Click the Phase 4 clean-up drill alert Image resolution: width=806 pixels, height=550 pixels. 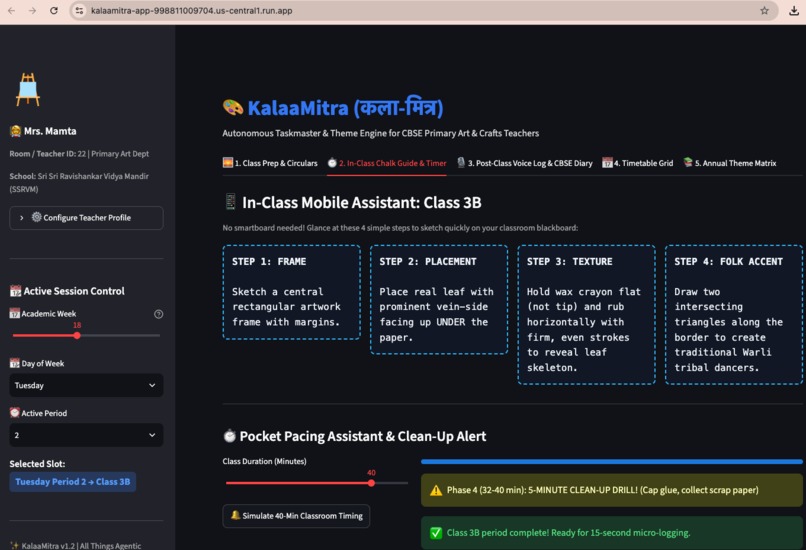pos(612,490)
